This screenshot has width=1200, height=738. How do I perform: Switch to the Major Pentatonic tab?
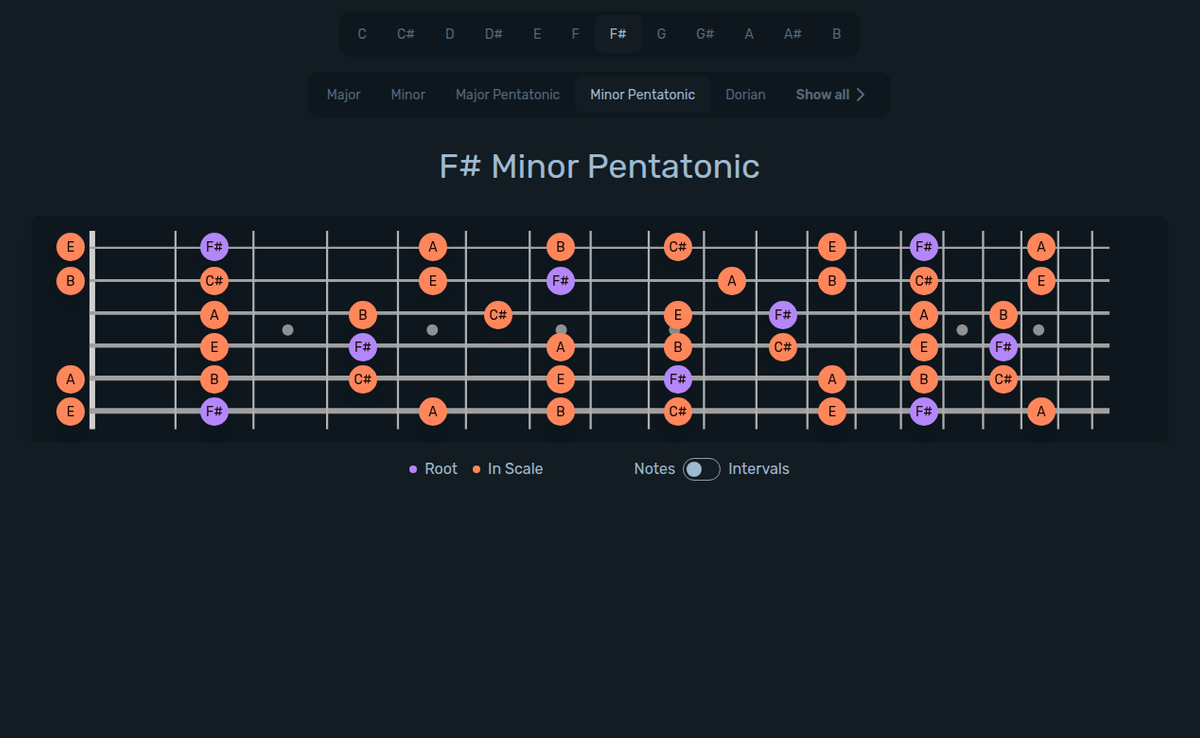507,94
